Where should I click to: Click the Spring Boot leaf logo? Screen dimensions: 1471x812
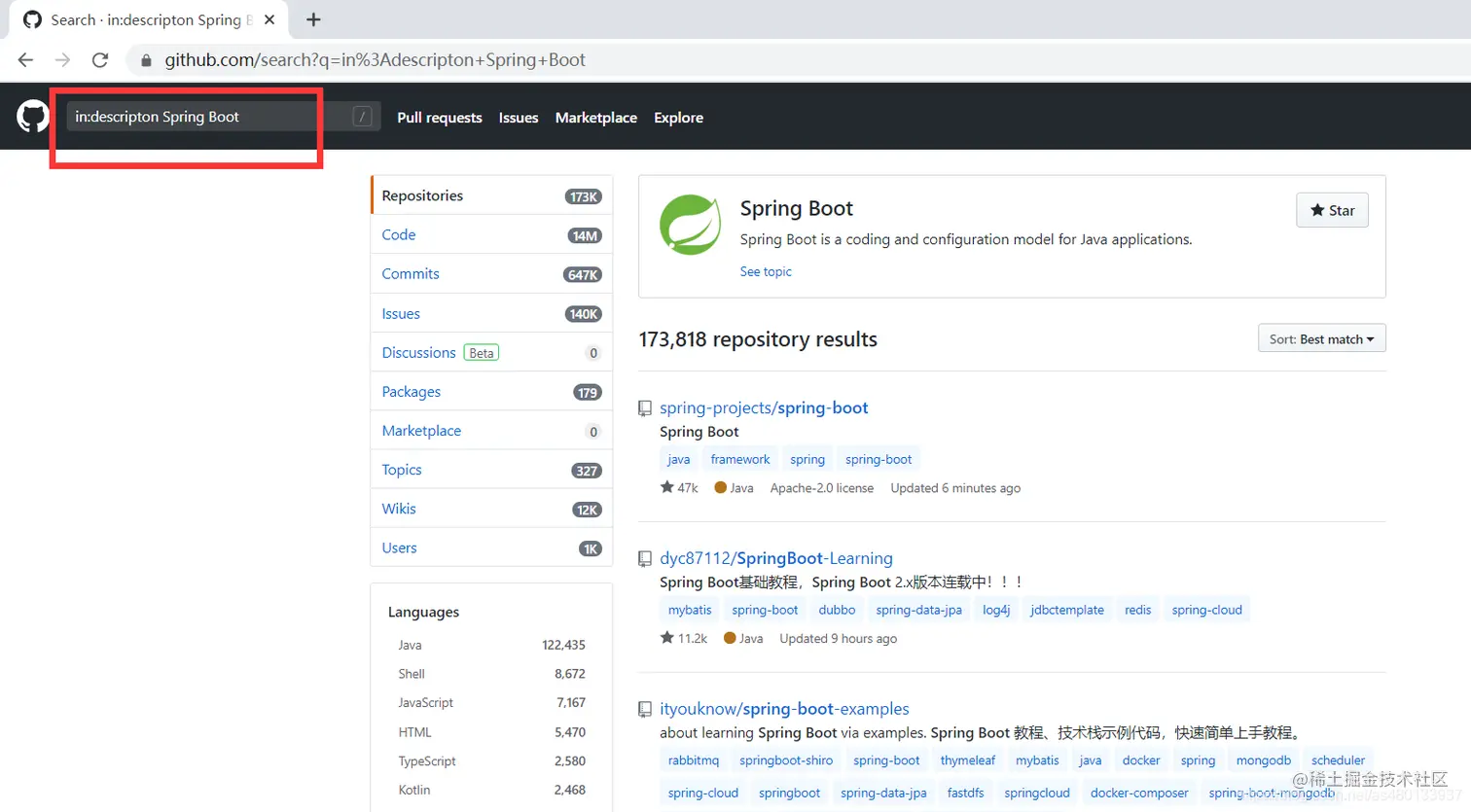(690, 225)
